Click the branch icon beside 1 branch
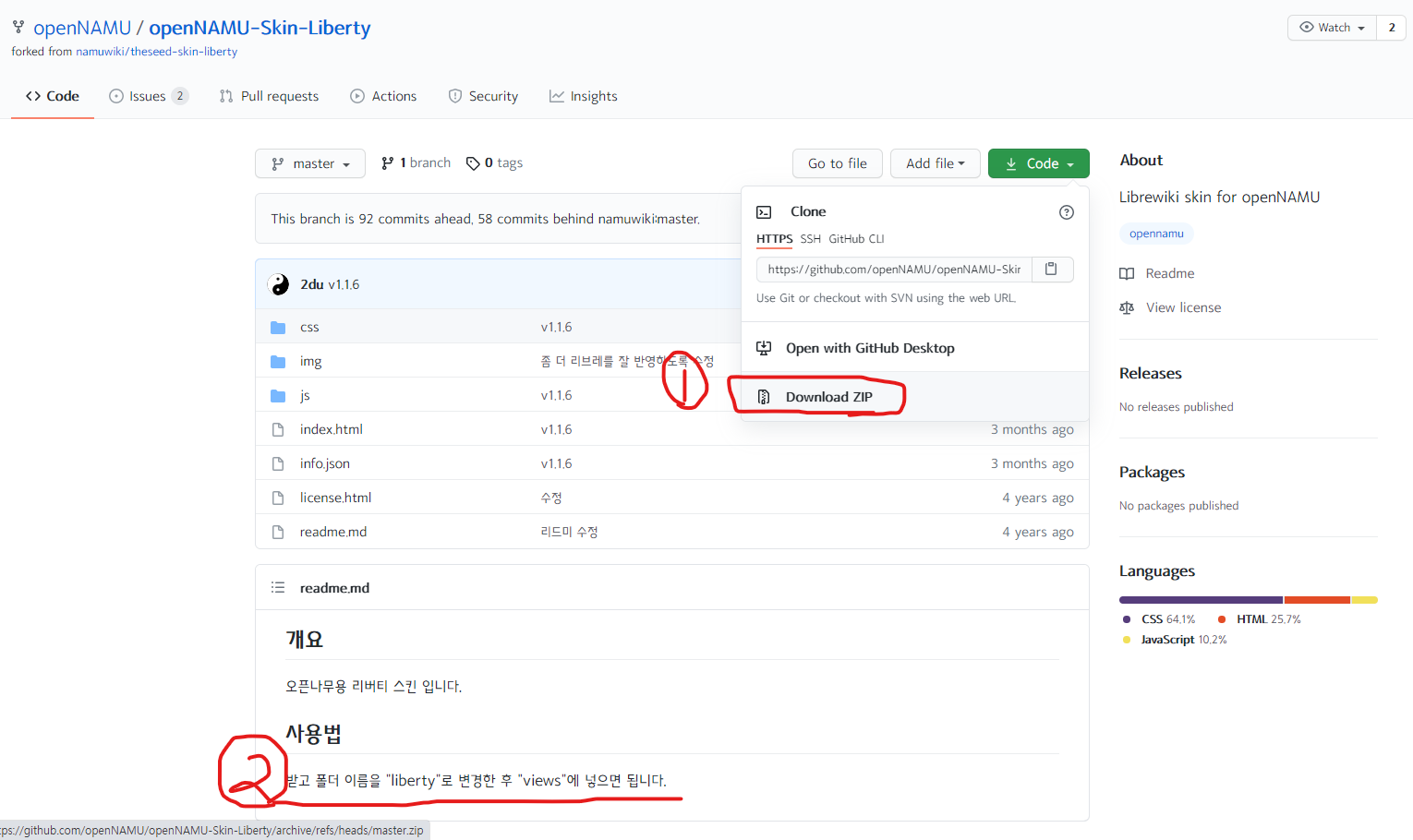Viewport: 1413px width, 840px height. click(388, 163)
